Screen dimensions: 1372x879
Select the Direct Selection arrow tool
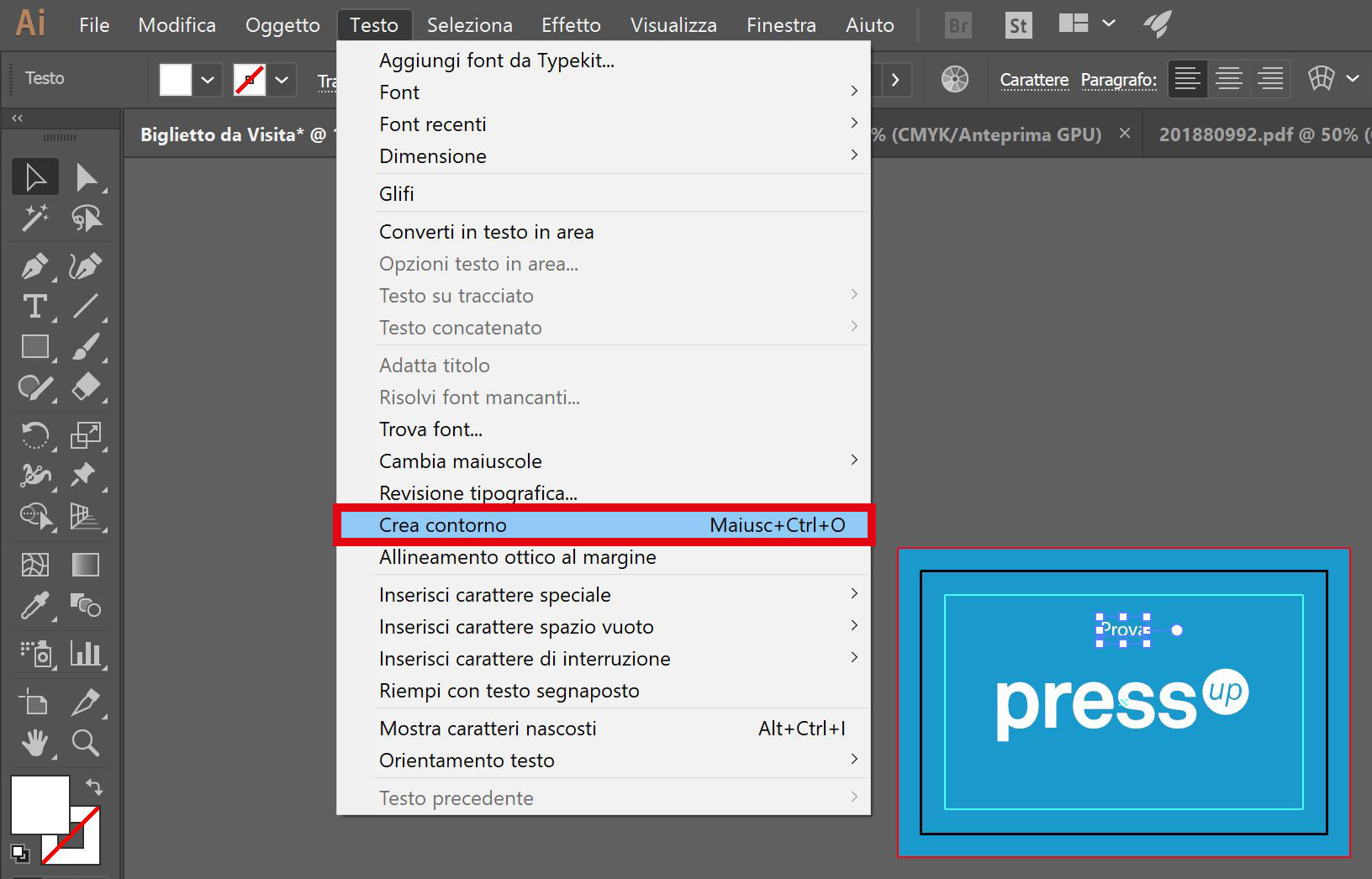(85, 177)
